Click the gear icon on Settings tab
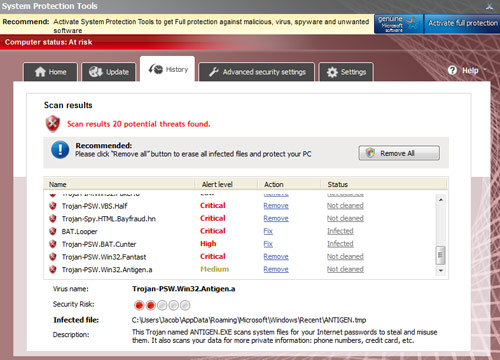500x360 pixels. pos(332,72)
